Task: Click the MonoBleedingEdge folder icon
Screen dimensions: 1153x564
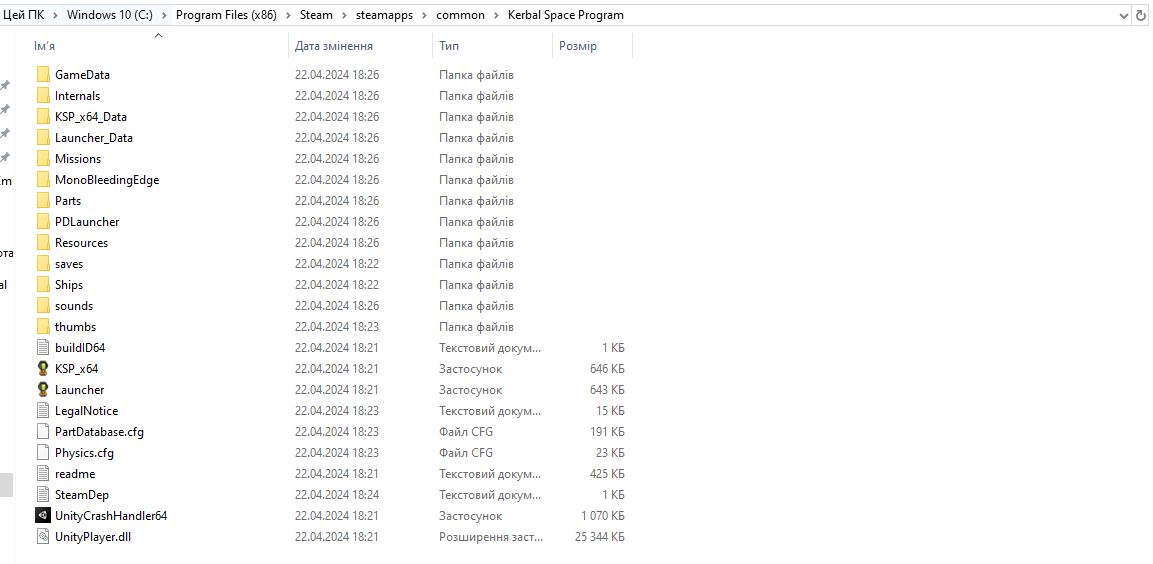Action: pyautogui.click(x=43, y=179)
